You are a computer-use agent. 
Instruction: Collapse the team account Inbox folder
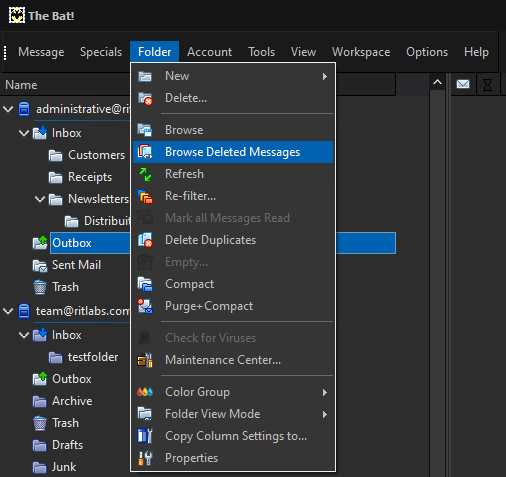point(24,335)
